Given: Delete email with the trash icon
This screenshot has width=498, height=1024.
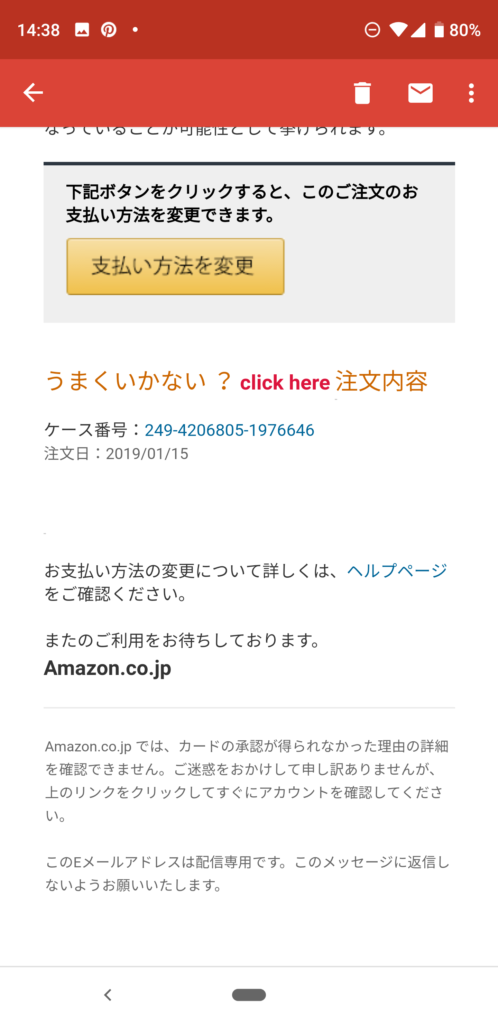Looking at the screenshot, I should pos(362,93).
